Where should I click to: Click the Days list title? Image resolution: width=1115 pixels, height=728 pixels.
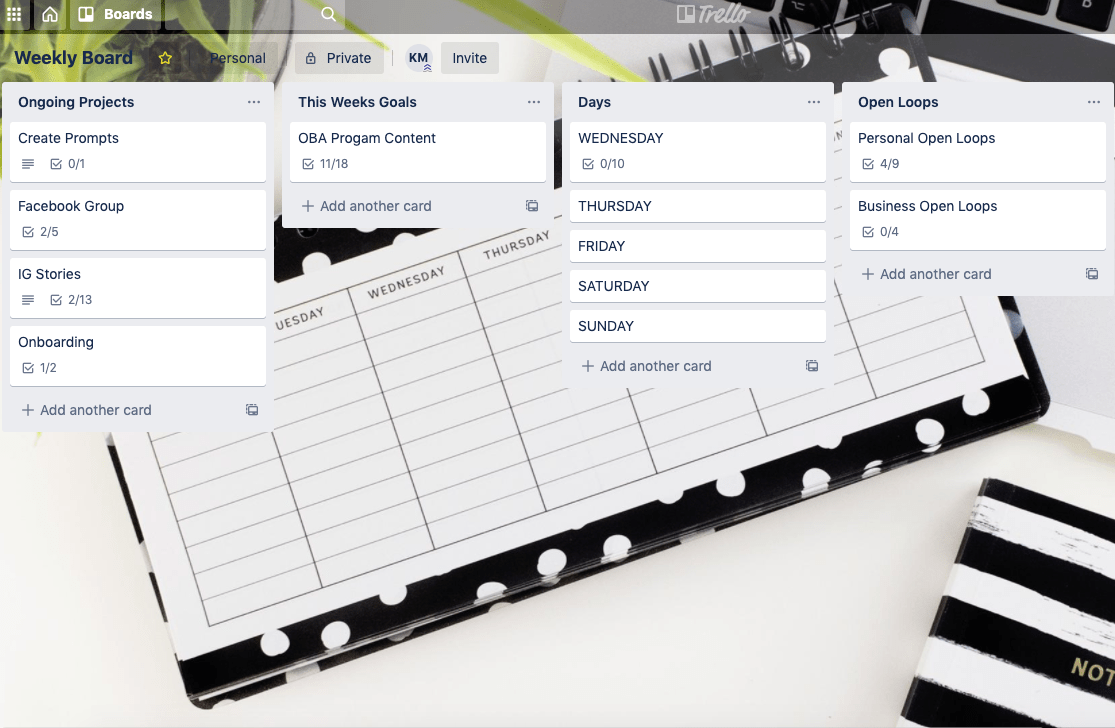[x=594, y=102]
